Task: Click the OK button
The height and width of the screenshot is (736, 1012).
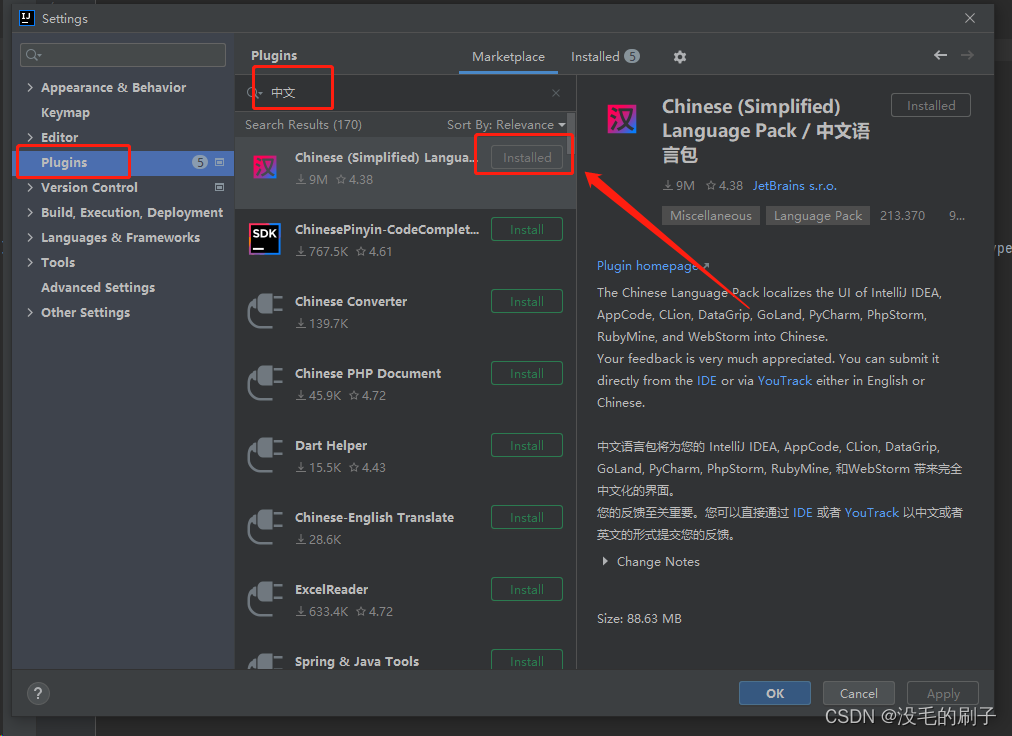Action: (774, 693)
